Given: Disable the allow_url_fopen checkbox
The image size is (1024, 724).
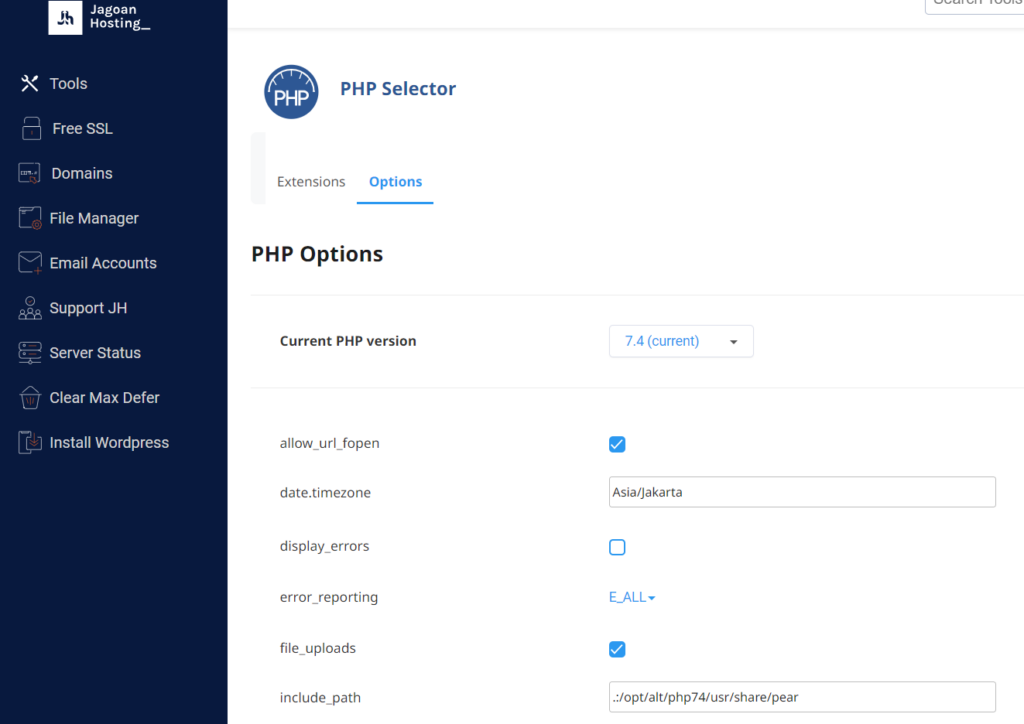Looking at the screenshot, I should (617, 444).
